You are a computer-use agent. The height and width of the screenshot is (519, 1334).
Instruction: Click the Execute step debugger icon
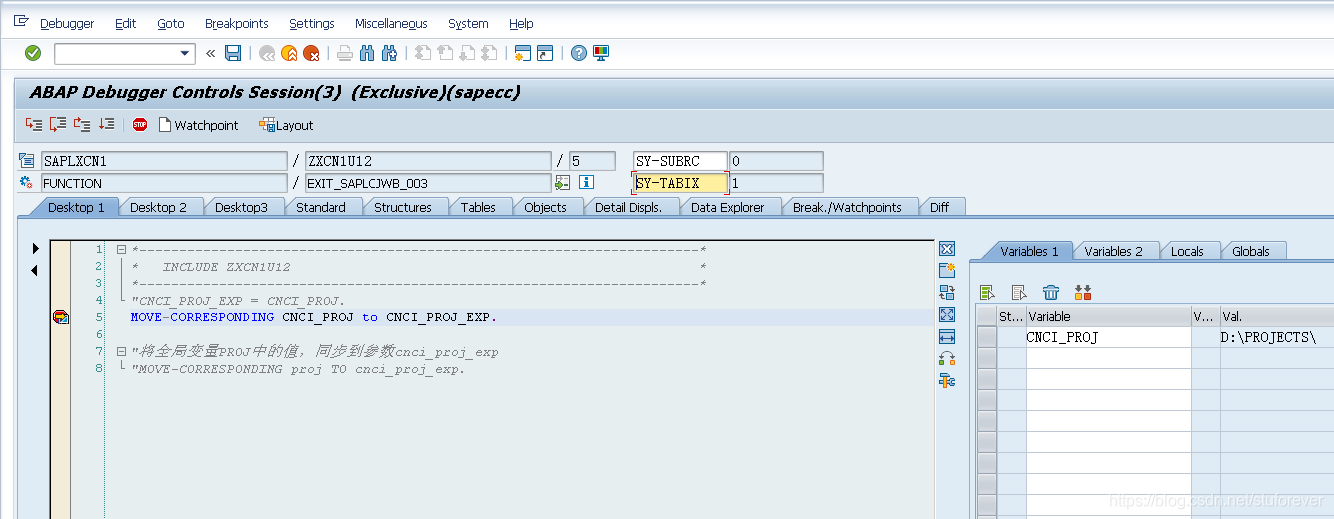tap(58, 124)
